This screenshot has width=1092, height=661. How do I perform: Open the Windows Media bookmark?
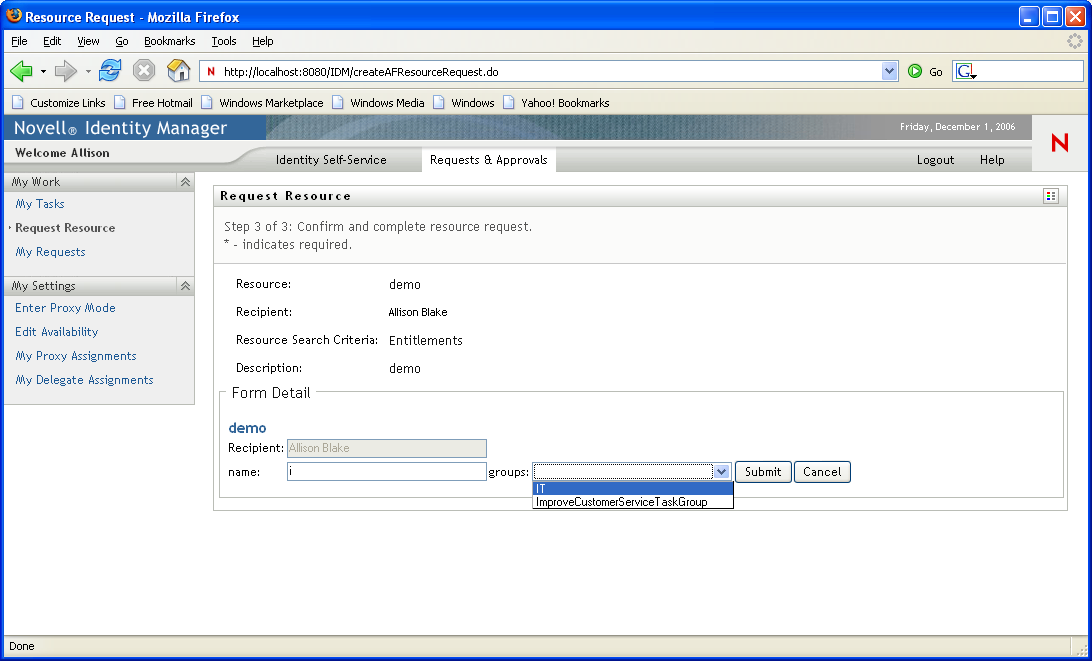[x=378, y=103]
